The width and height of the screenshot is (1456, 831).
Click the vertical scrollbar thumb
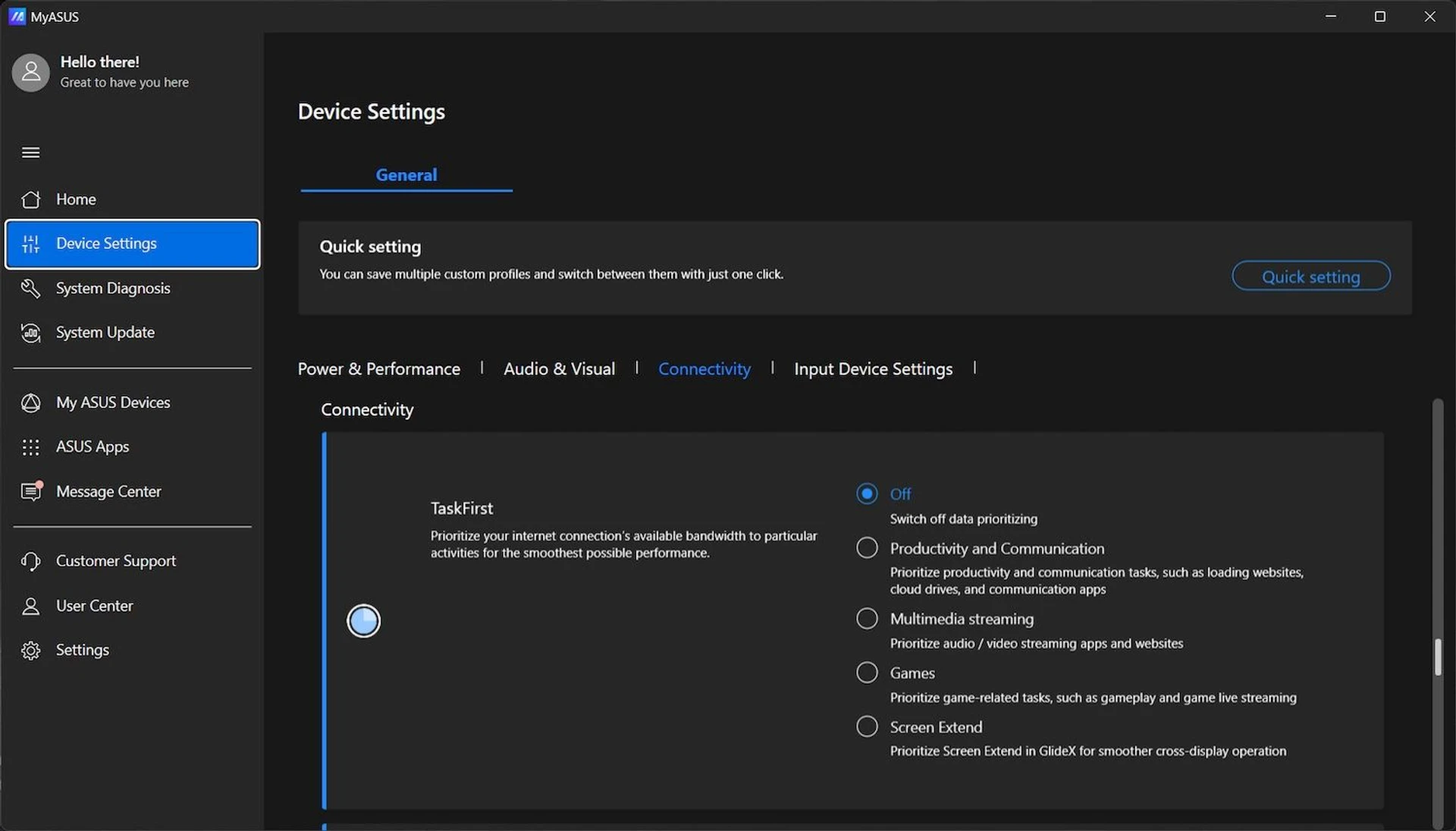(x=1437, y=657)
